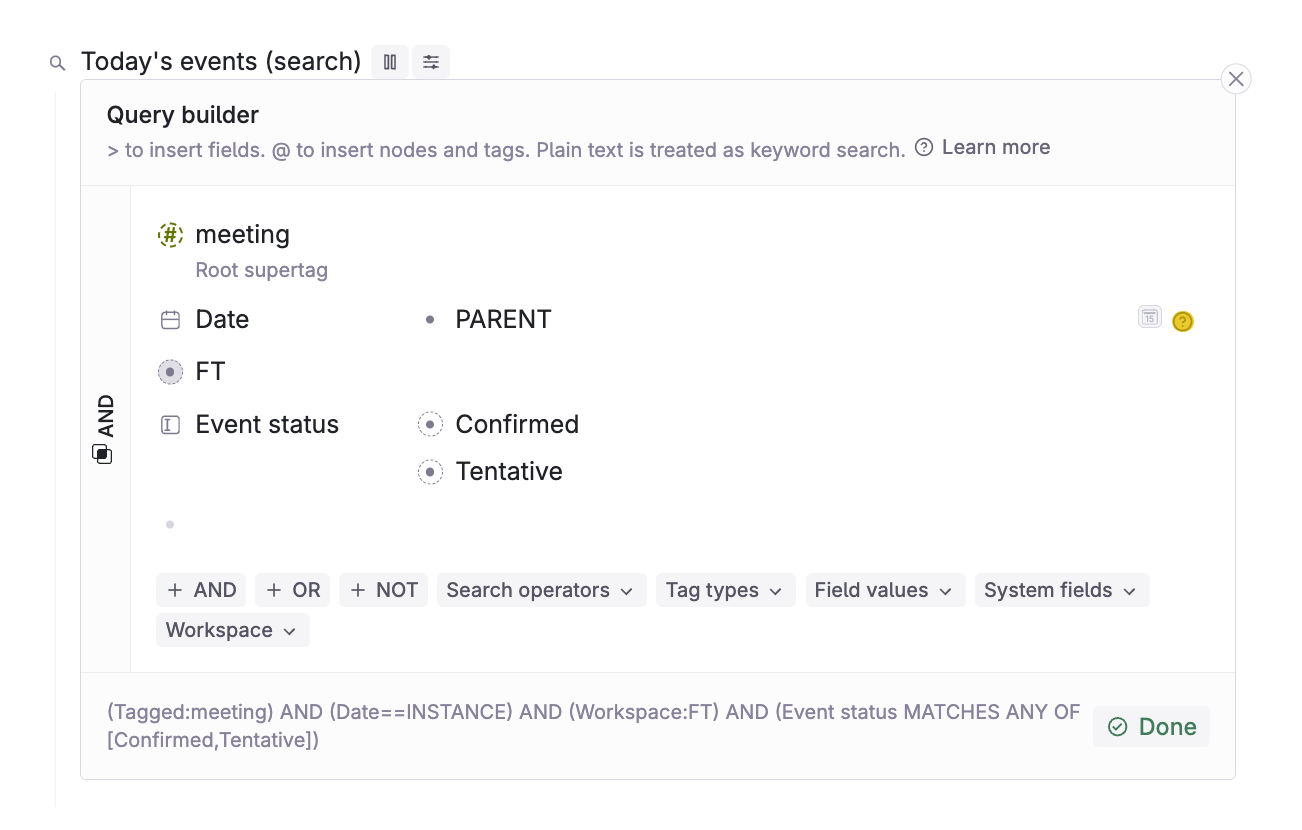
Task: Click the columns view icon next to title
Action: 390,62
